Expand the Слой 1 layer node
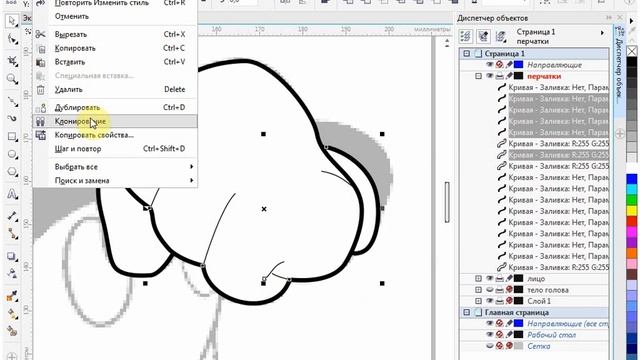The height and width of the screenshot is (360, 640). [478, 301]
